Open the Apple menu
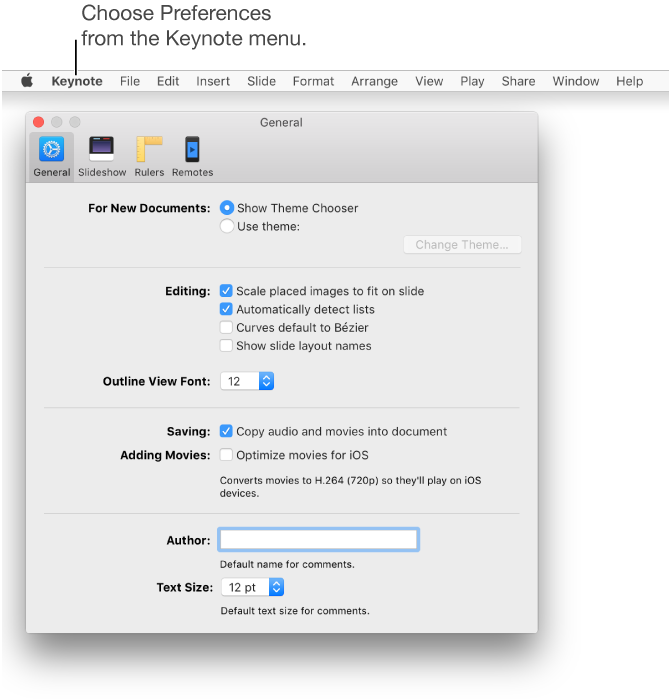This screenshot has height=700, width=670. [x=27, y=81]
